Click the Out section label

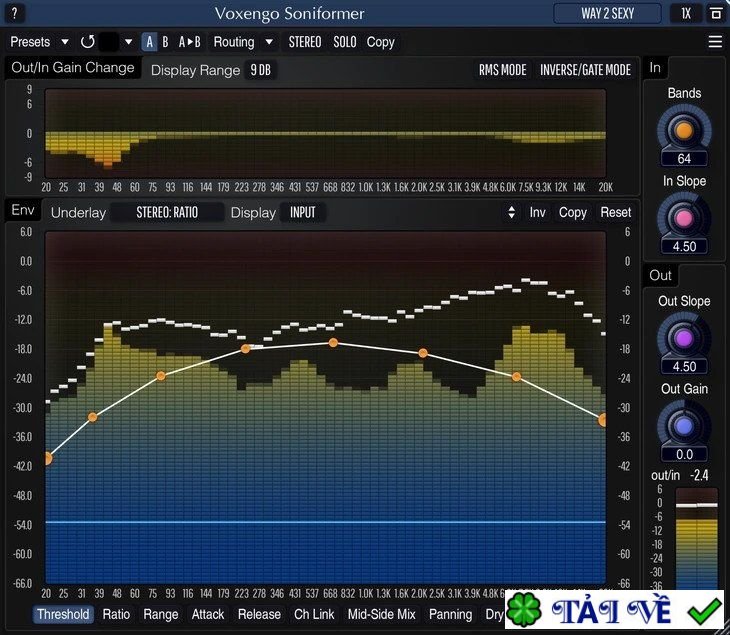(660, 275)
